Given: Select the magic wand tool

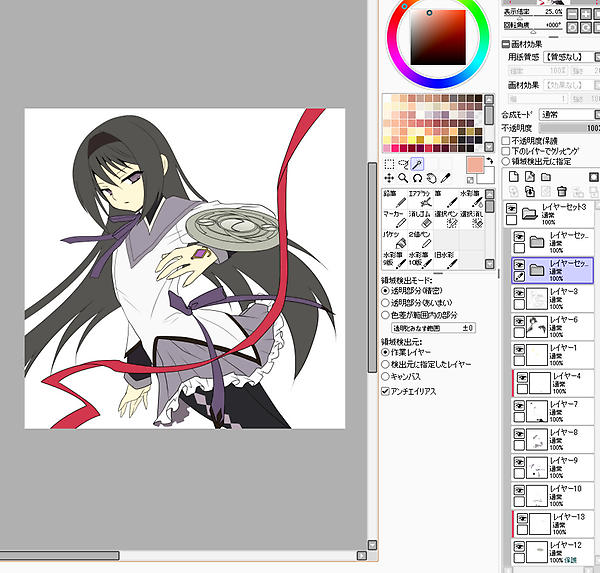Looking at the screenshot, I should [417, 164].
